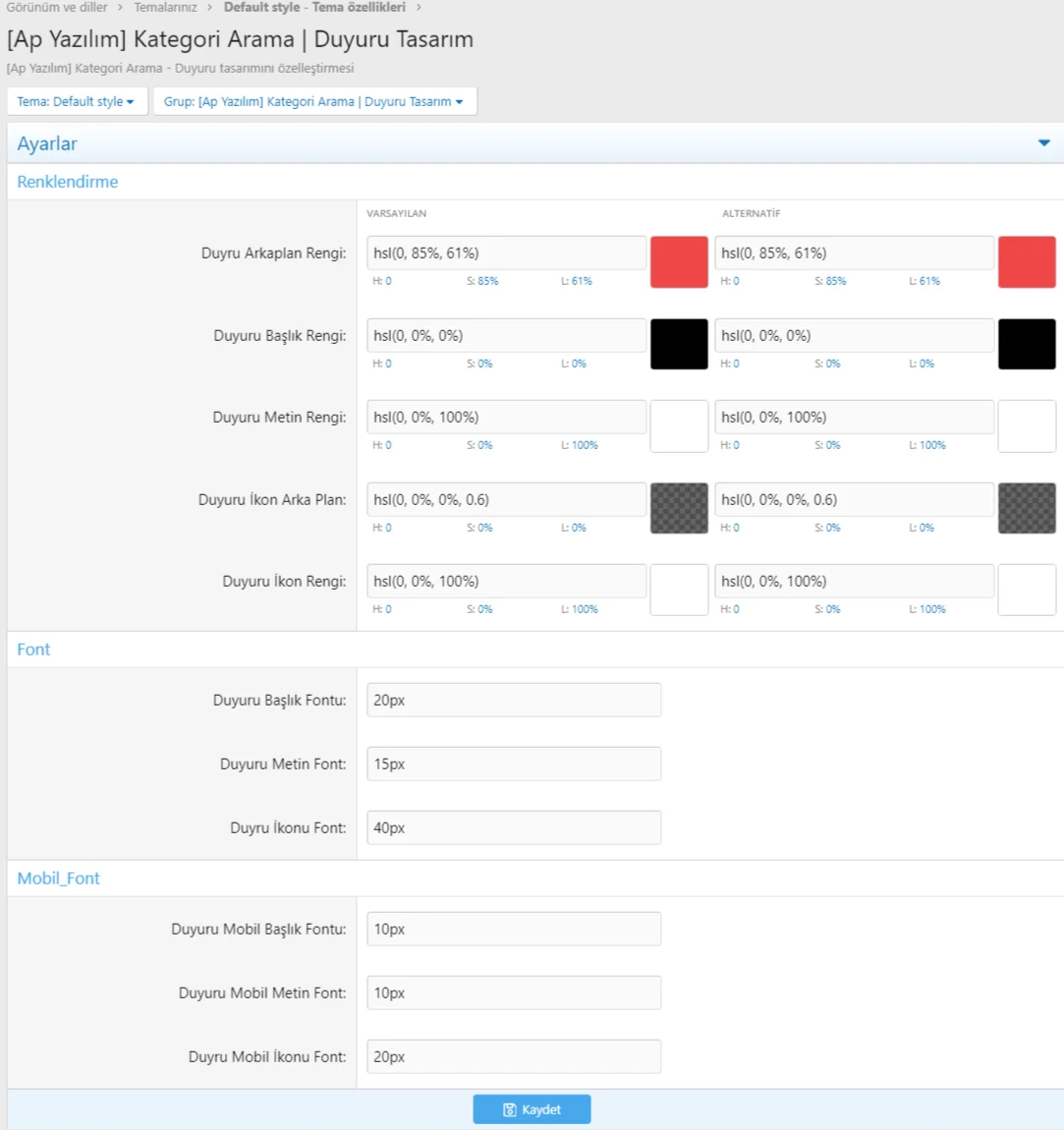Screen dimensions: 1064x1130
Task: Open the Grup Kategori Arama dropdown
Action: (x=314, y=101)
